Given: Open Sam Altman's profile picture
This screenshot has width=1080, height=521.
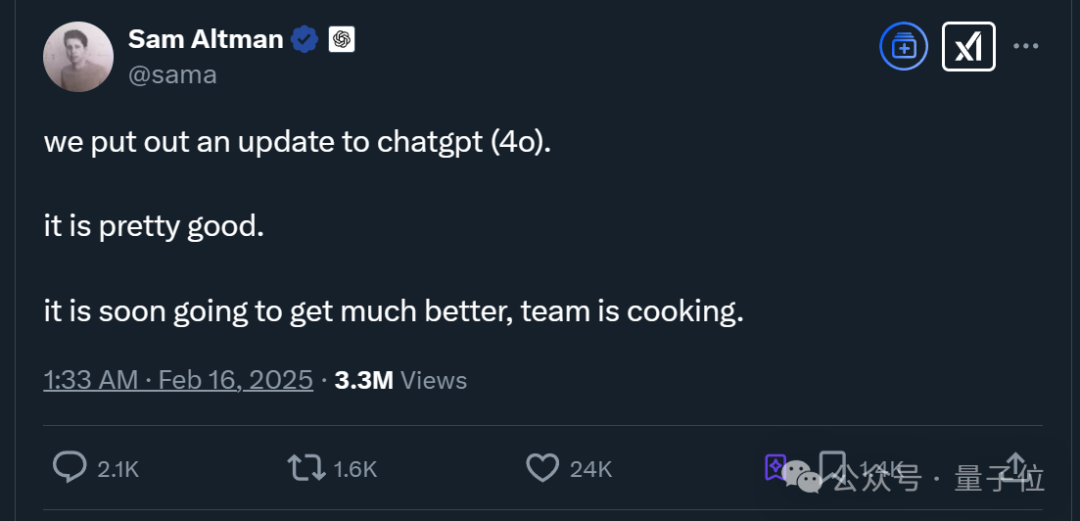Looking at the screenshot, I should click(78, 57).
